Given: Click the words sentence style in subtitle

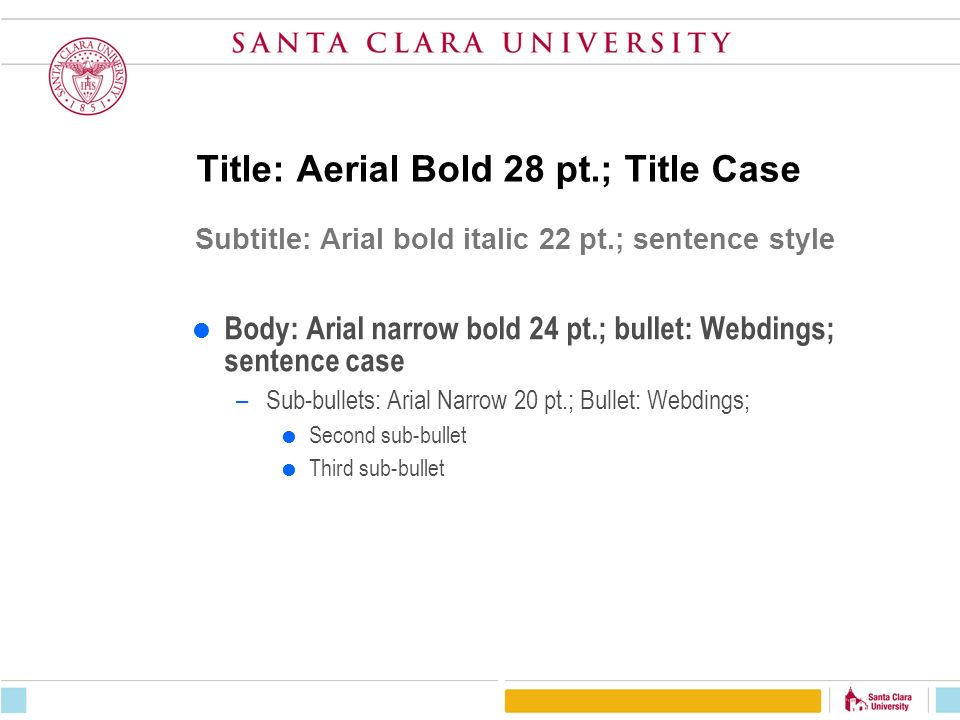Looking at the screenshot, I should pyautogui.click(x=733, y=239).
